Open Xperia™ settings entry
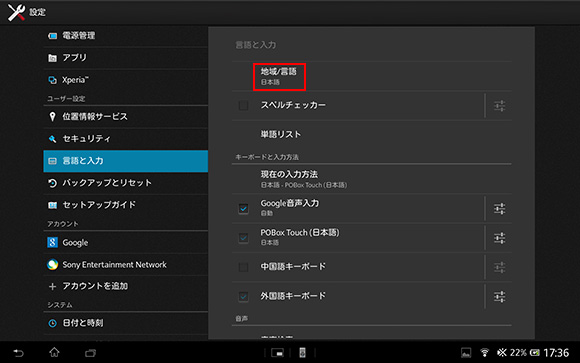The height and width of the screenshot is (363, 580). click(x=125, y=80)
